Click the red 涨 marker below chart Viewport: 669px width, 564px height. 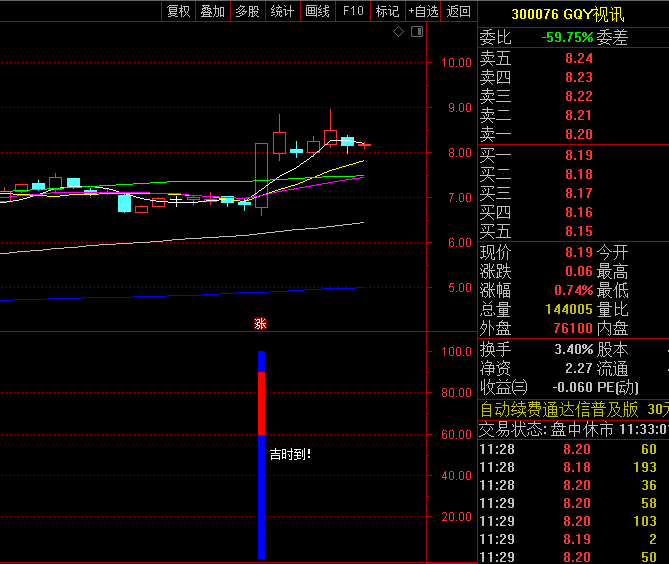260,324
